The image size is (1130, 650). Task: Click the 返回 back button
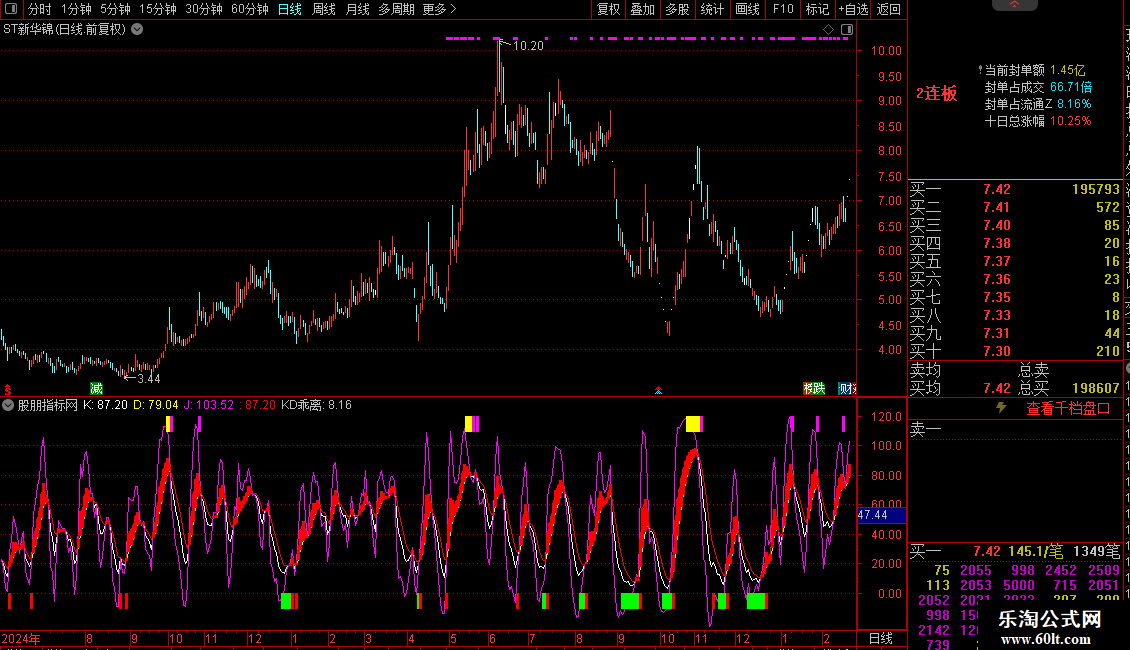[889, 9]
